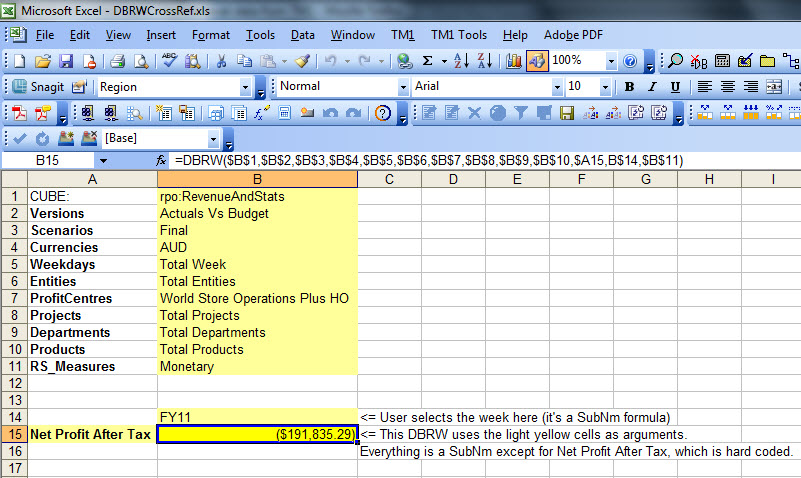This screenshot has height=478, width=801.
Task: Select the Net Profit After Tax cell
Action: tap(92, 434)
